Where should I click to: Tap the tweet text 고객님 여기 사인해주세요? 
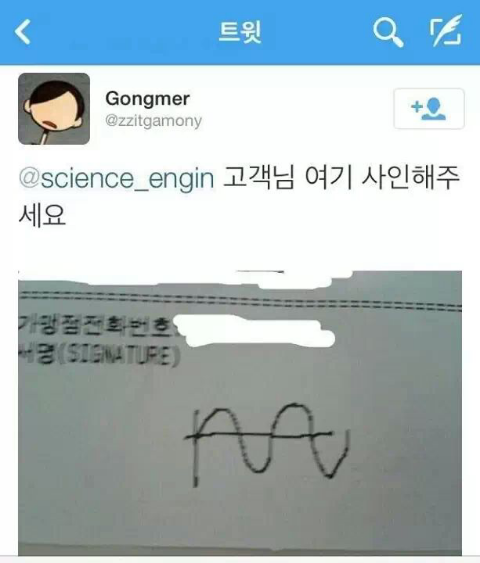tap(239, 196)
